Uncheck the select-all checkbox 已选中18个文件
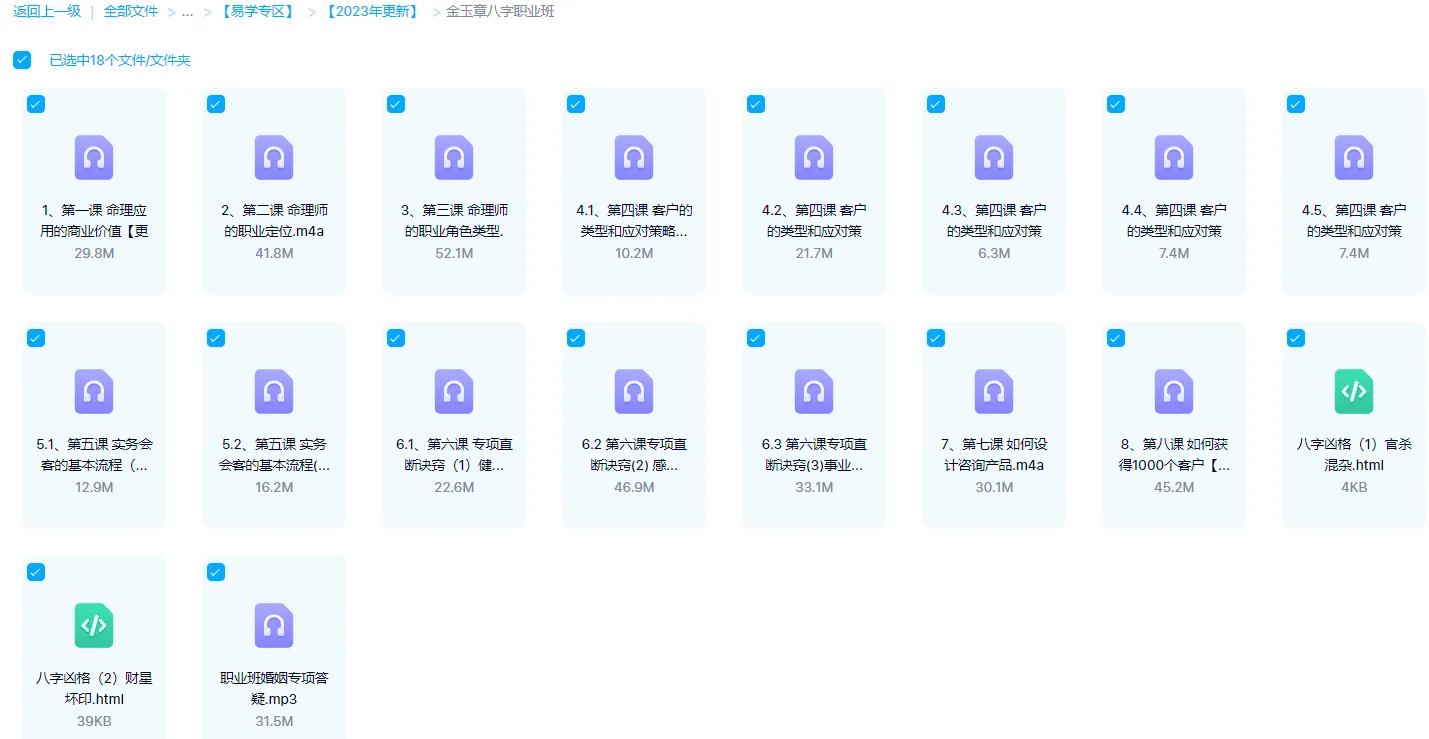The image size is (1429, 739). [22, 60]
